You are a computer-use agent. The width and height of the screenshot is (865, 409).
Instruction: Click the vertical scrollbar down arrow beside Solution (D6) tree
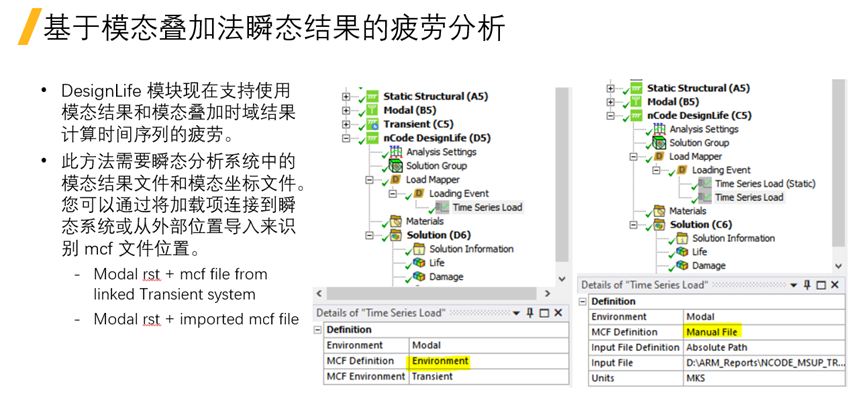(x=562, y=279)
